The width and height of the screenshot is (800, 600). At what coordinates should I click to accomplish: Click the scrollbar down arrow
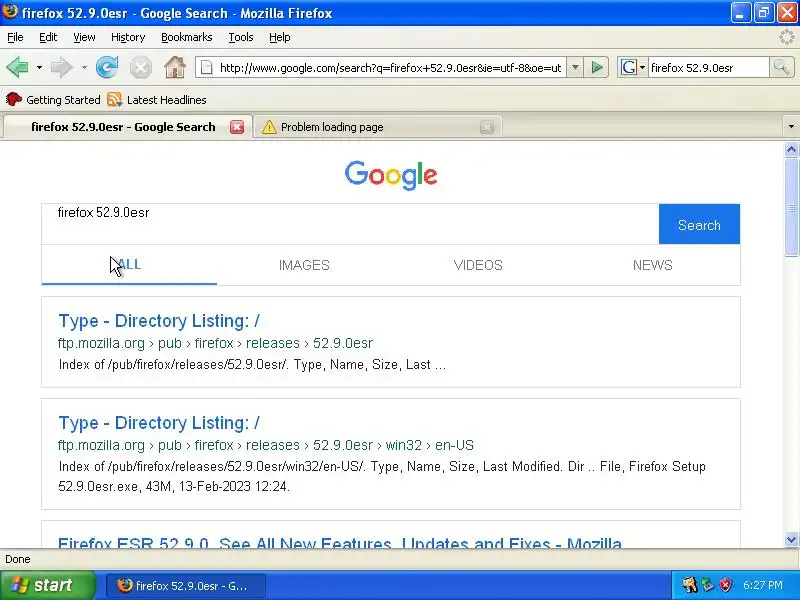791,539
